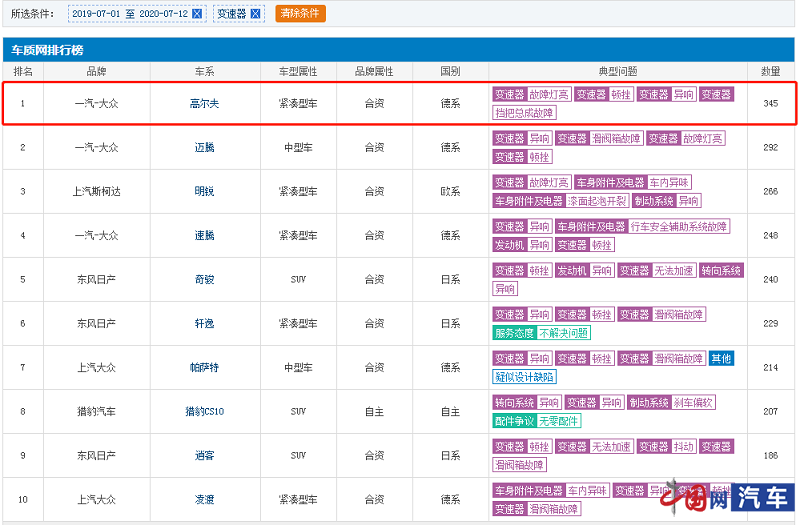Go to the 速腾 series page
The height and width of the screenshot is (525, 800).
pos(204,235)
